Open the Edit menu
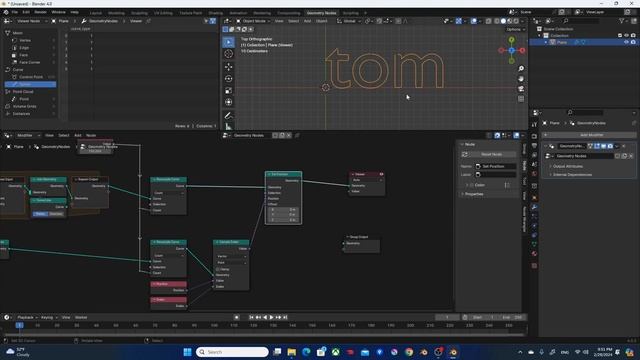This screenshot has width=640, height=360. point(26,12)
